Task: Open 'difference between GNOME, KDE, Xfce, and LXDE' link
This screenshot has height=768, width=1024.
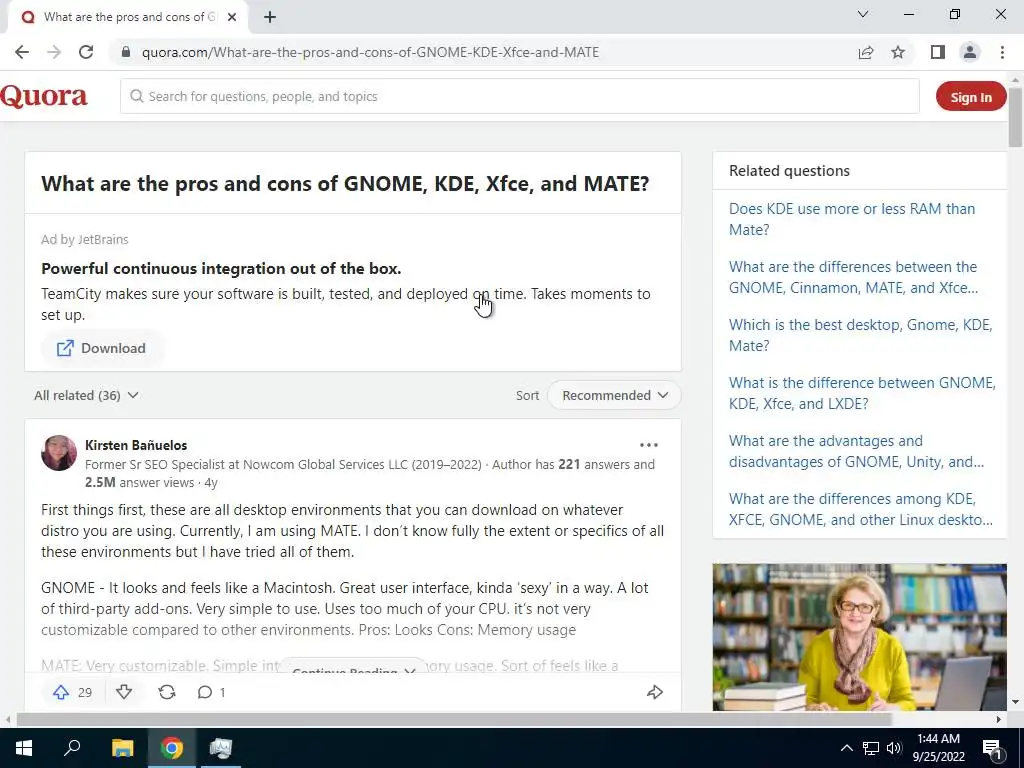Action: [x=862, y=393]
